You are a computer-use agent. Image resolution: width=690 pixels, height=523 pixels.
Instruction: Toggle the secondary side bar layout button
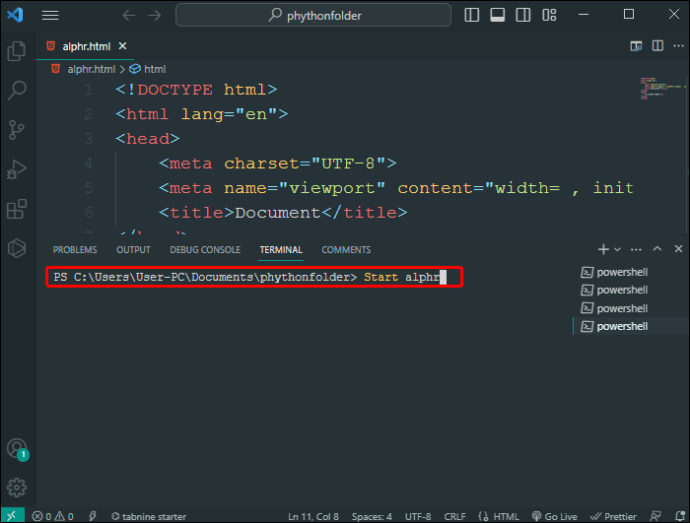click(x=521, y=15)
